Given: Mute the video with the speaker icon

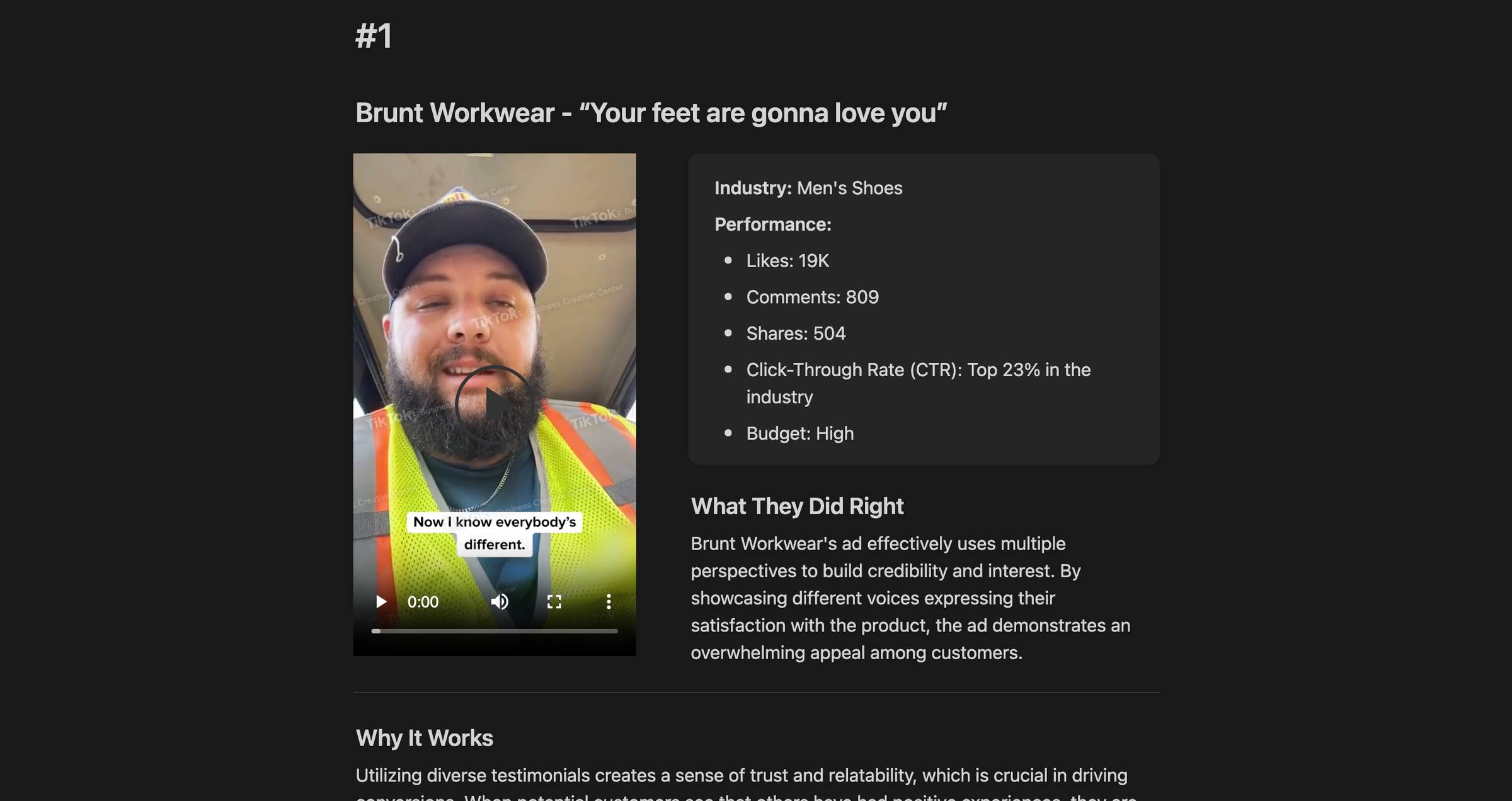Looking at the screenshot, I should [500, 602].
